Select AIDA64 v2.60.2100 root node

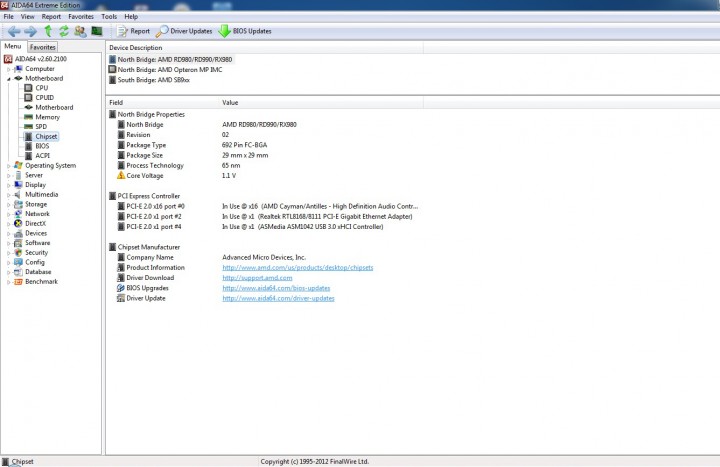tap(35, 59)
